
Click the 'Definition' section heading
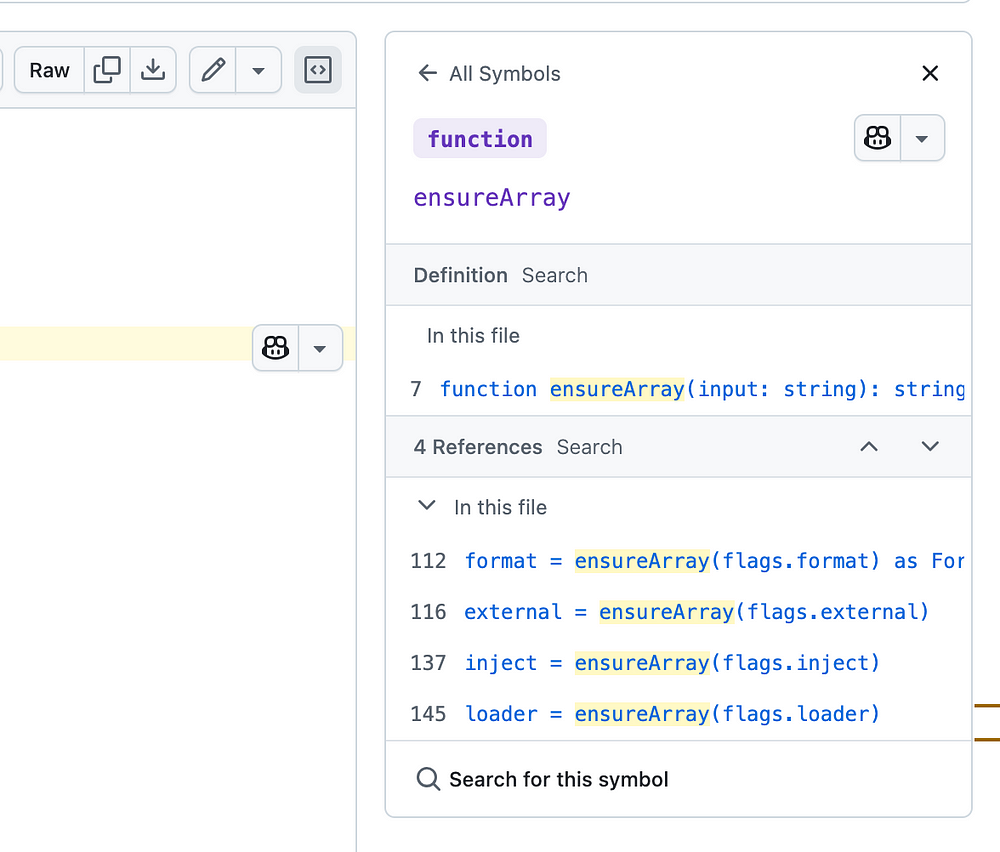[x=460, y=275]
